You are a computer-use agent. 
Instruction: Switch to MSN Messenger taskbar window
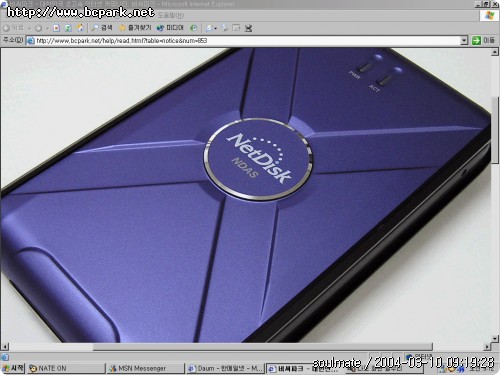[146, 368]
